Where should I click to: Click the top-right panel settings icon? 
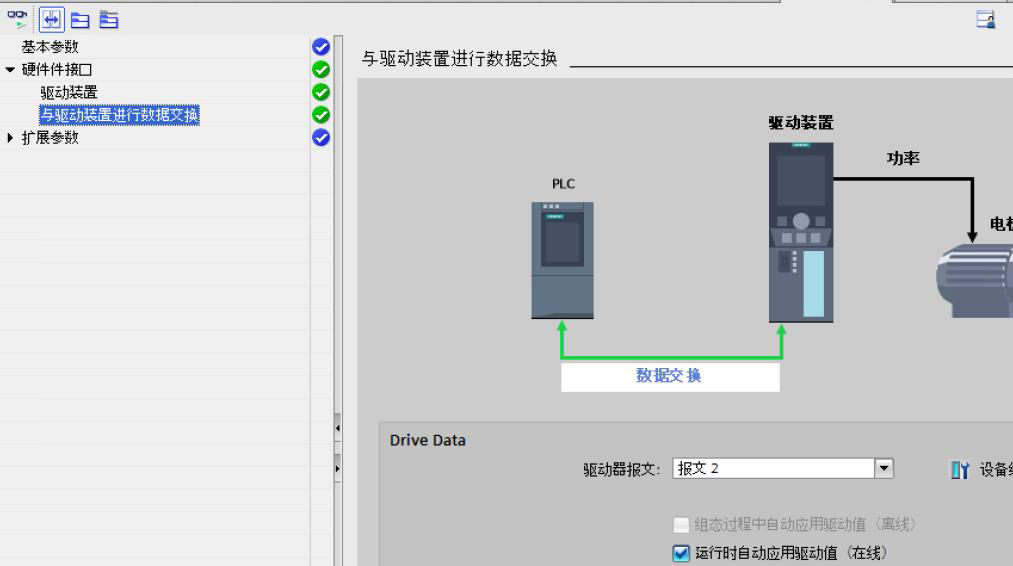[986, 19]
